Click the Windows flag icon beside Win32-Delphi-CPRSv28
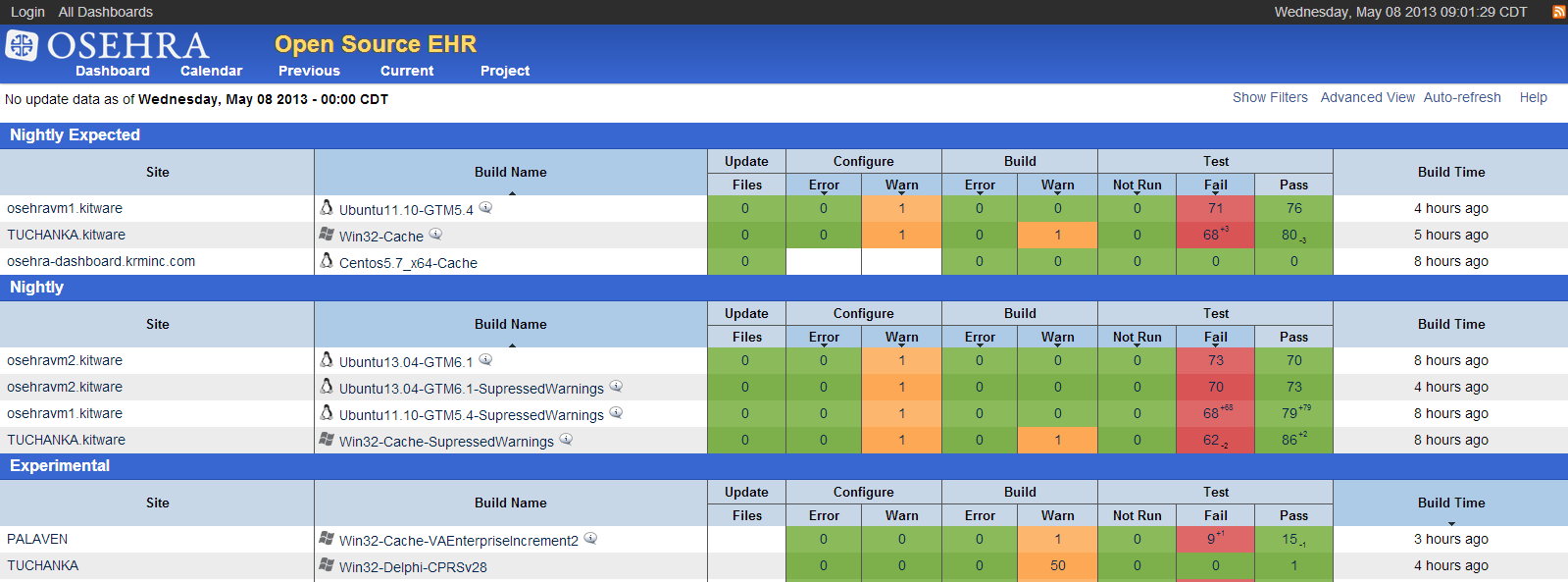1568x582 pixels. (327, 565)
